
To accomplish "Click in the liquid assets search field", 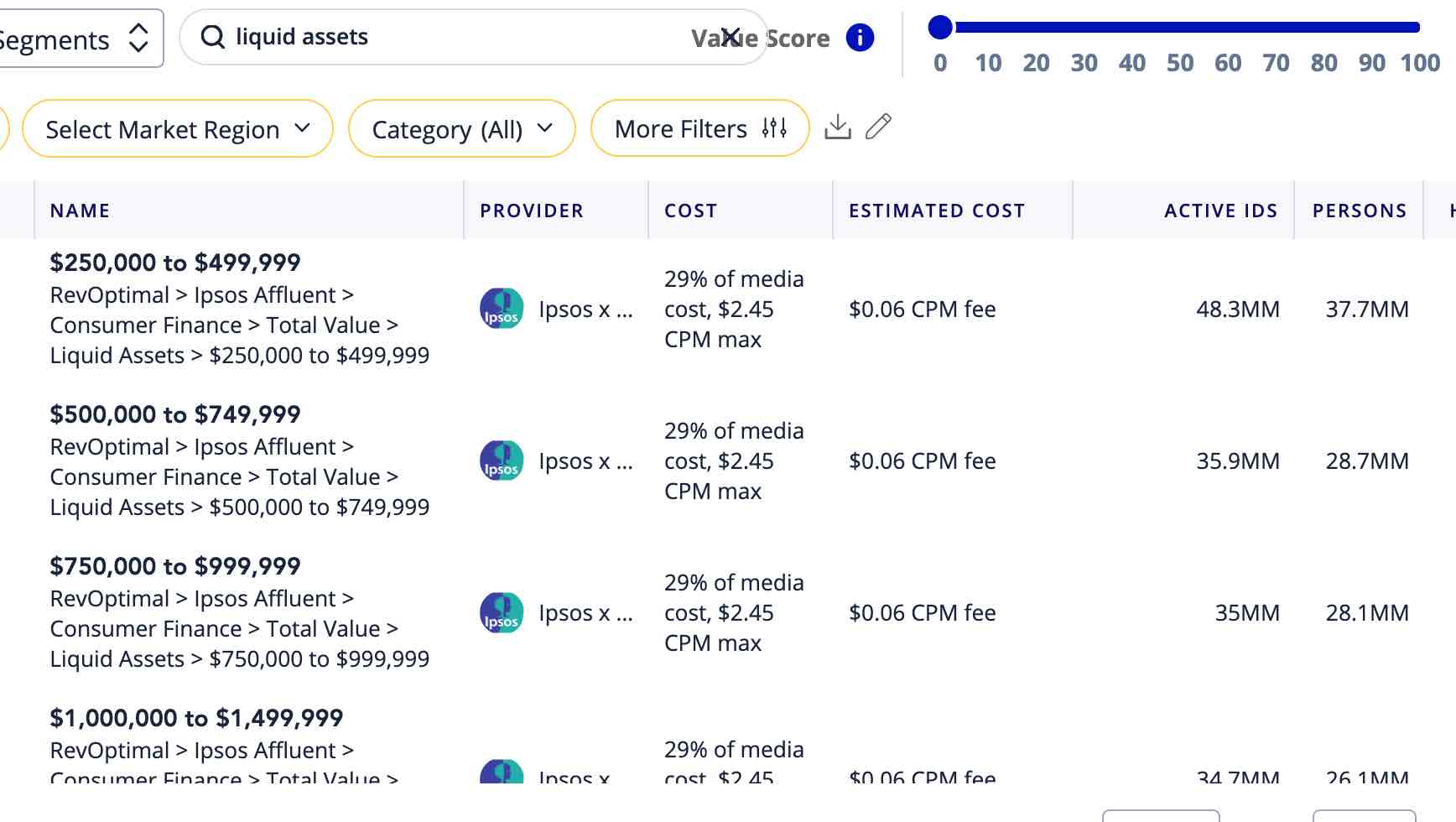I will click(453, 37).
